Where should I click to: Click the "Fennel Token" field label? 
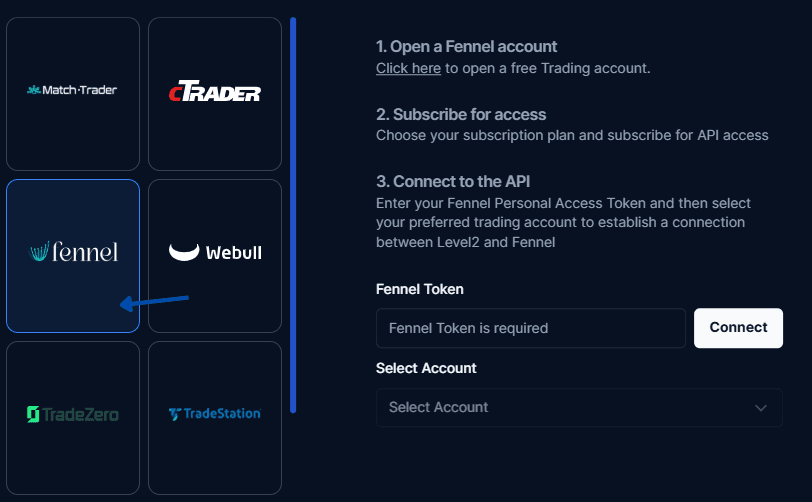(419, 290)
